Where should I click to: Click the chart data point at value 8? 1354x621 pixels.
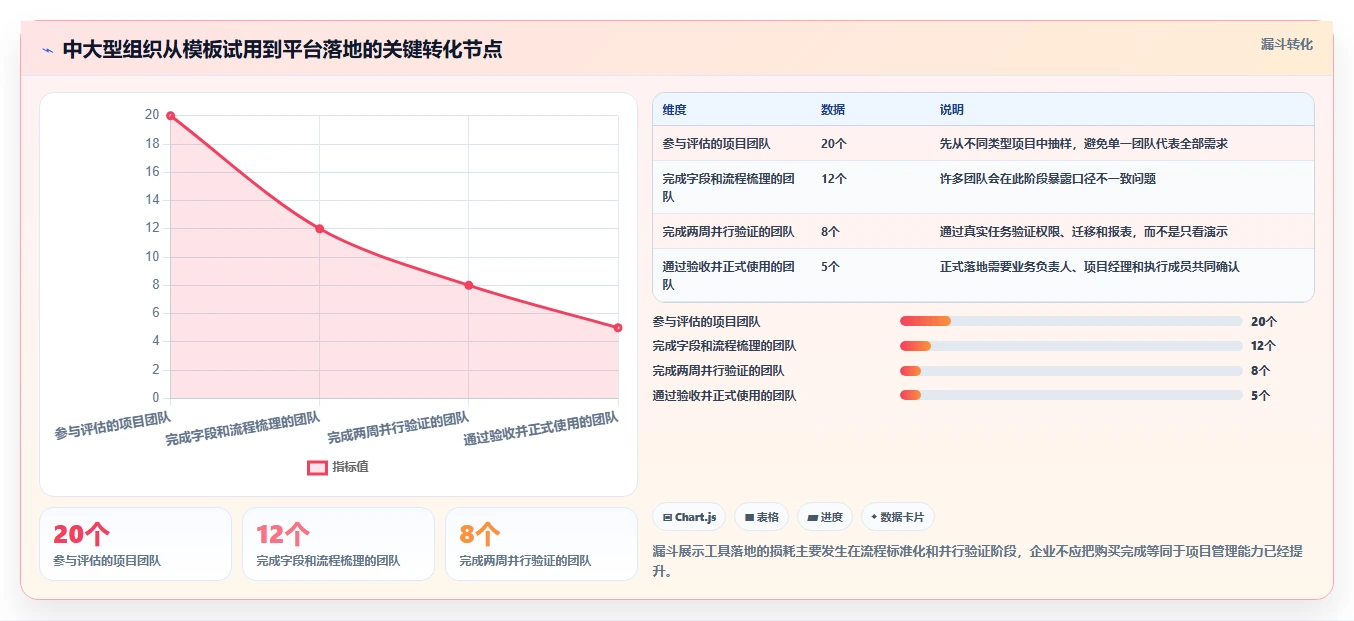click(469, 285)
